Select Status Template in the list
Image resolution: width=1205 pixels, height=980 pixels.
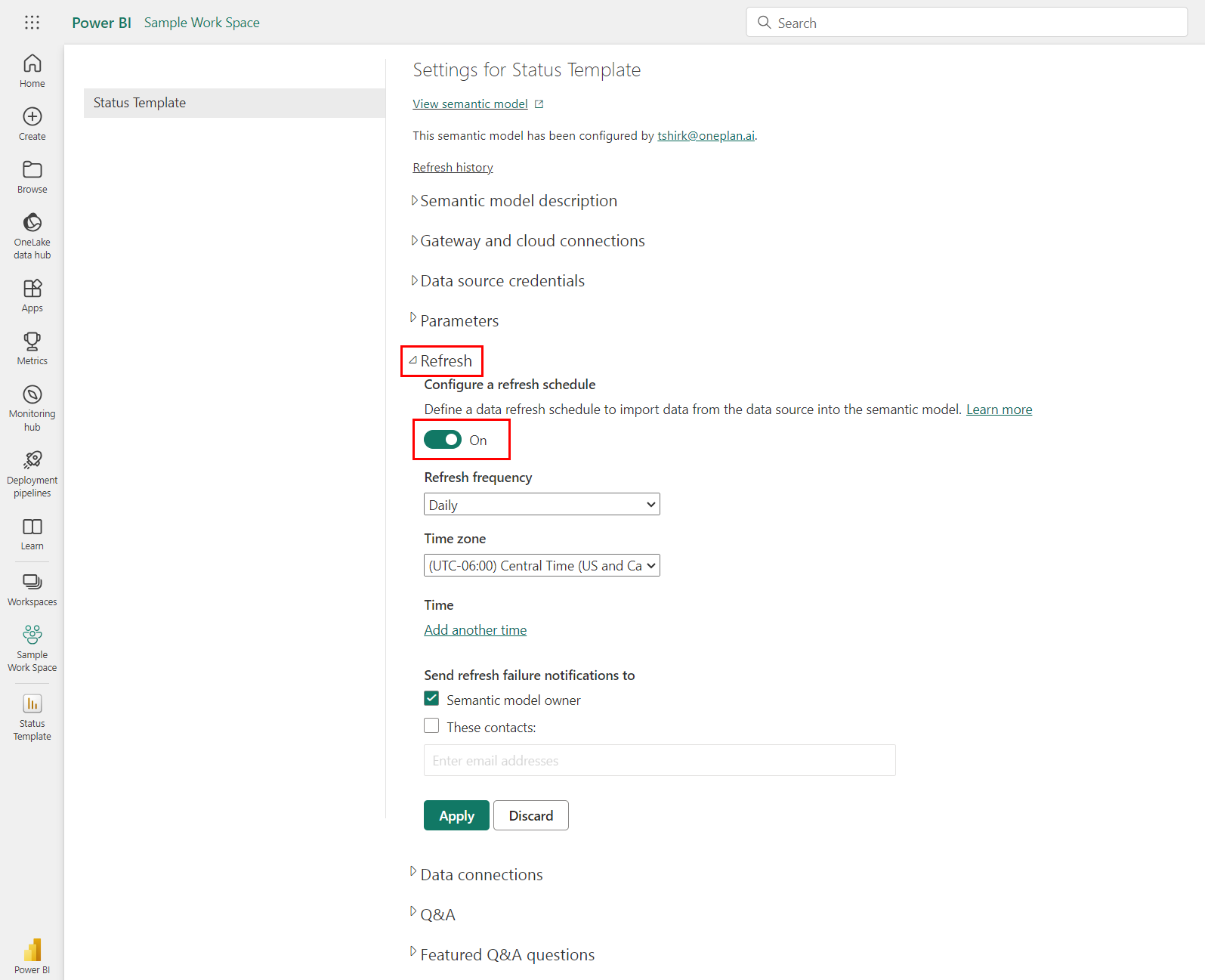point(234,103)
